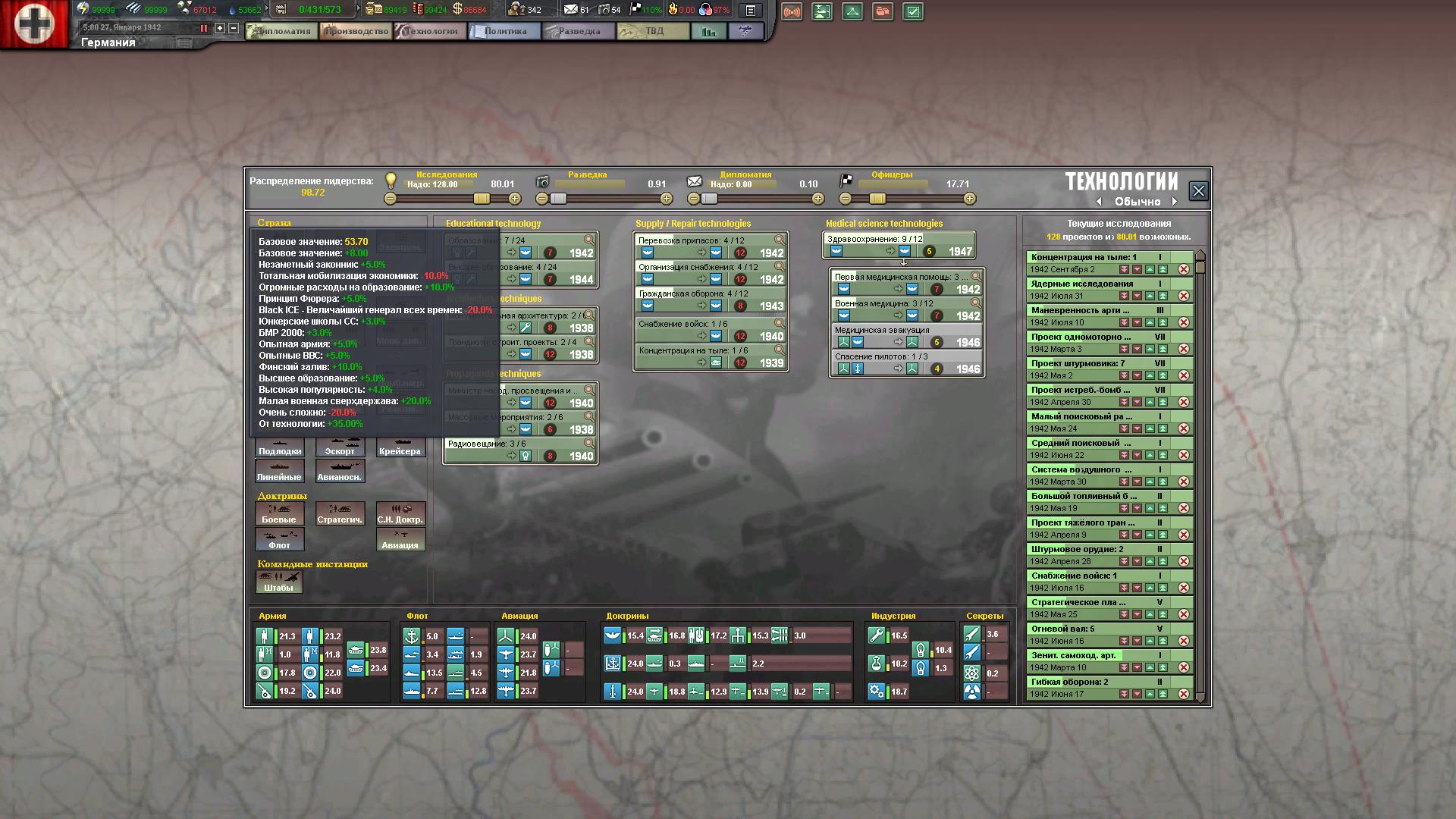1456x819 pixels.
Task: Increase research leadership with plus button
Action: click(515, 199)
